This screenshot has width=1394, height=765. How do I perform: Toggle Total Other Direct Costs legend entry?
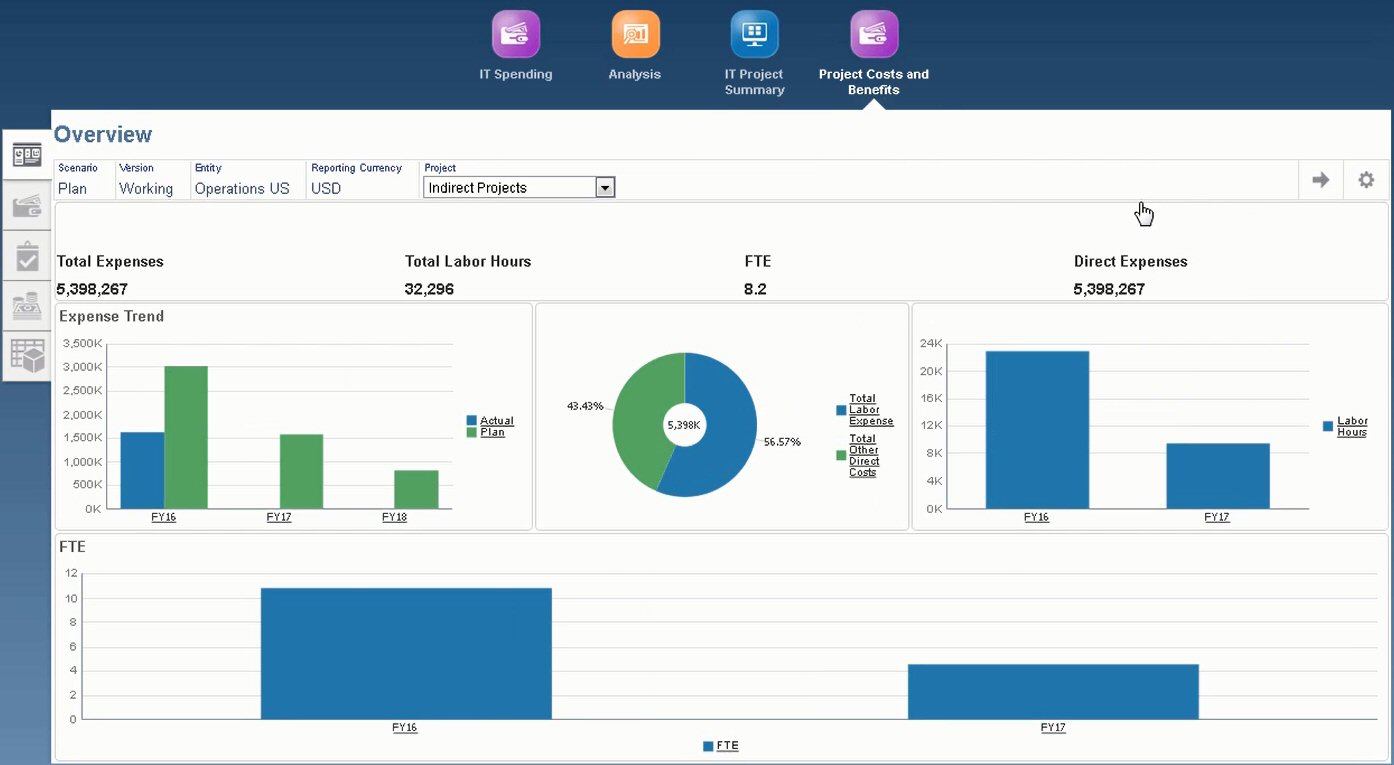point(863,455)
